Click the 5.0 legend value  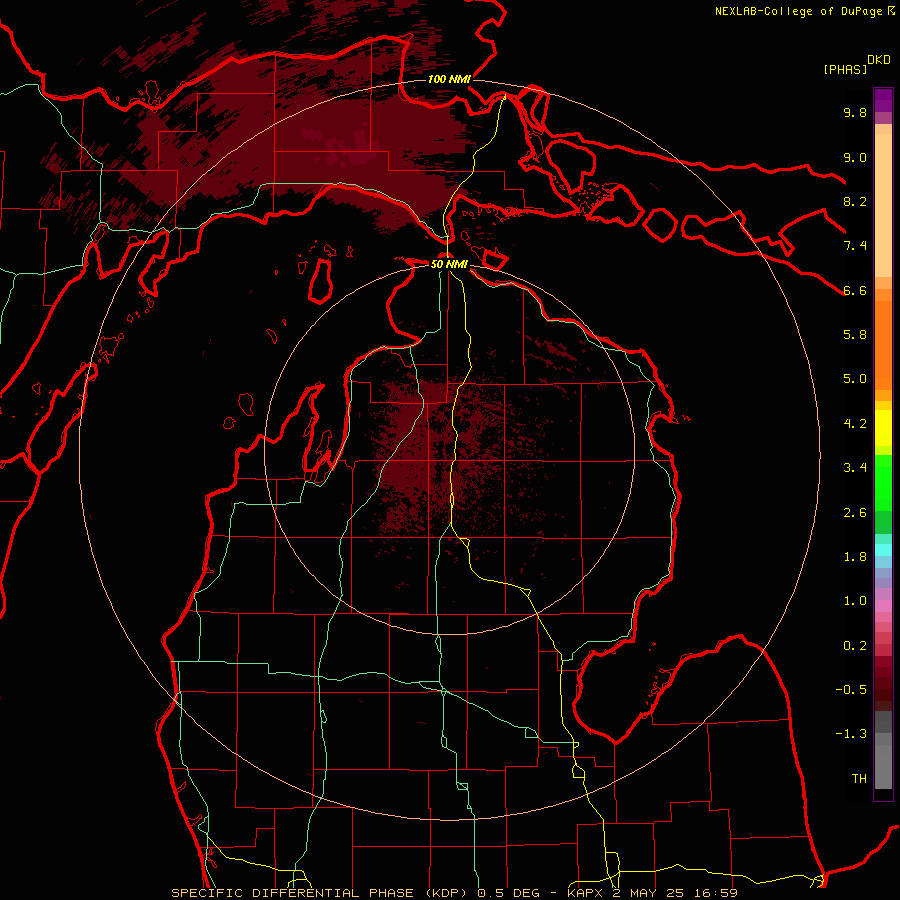pyautogui.click(x=855, y=379)
